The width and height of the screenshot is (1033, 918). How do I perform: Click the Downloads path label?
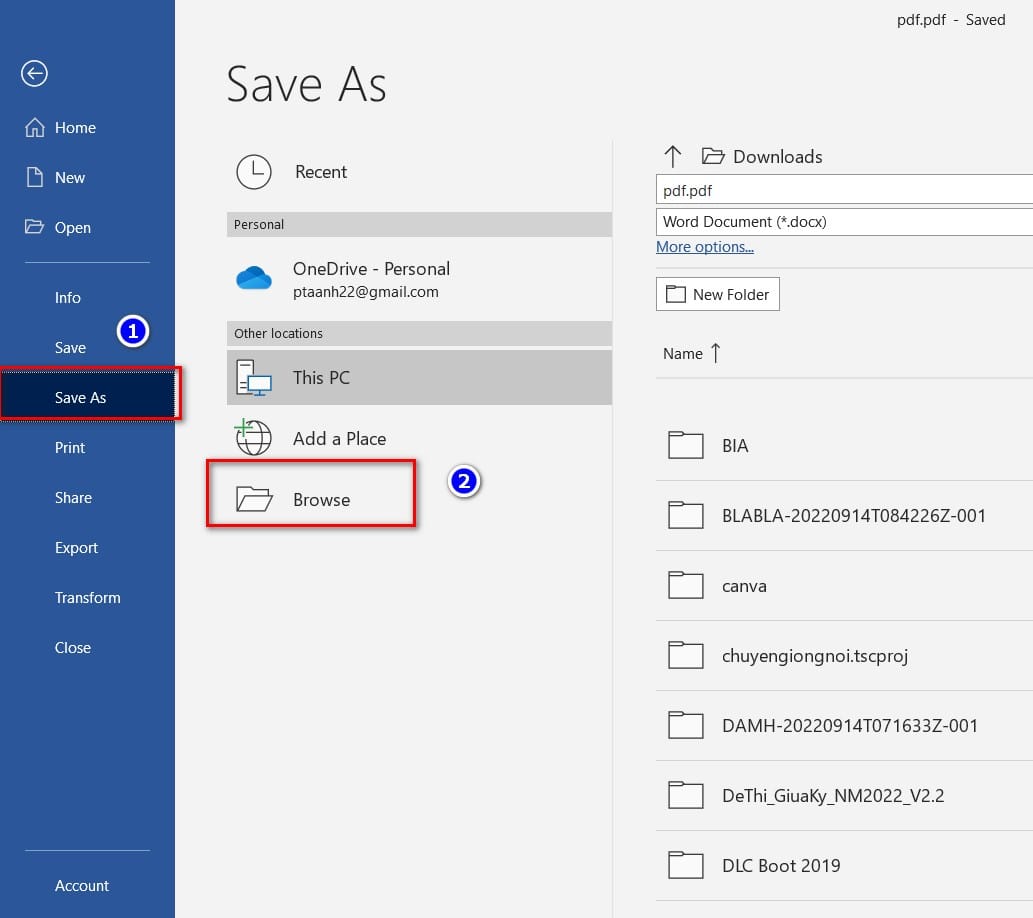pos(777,157)
